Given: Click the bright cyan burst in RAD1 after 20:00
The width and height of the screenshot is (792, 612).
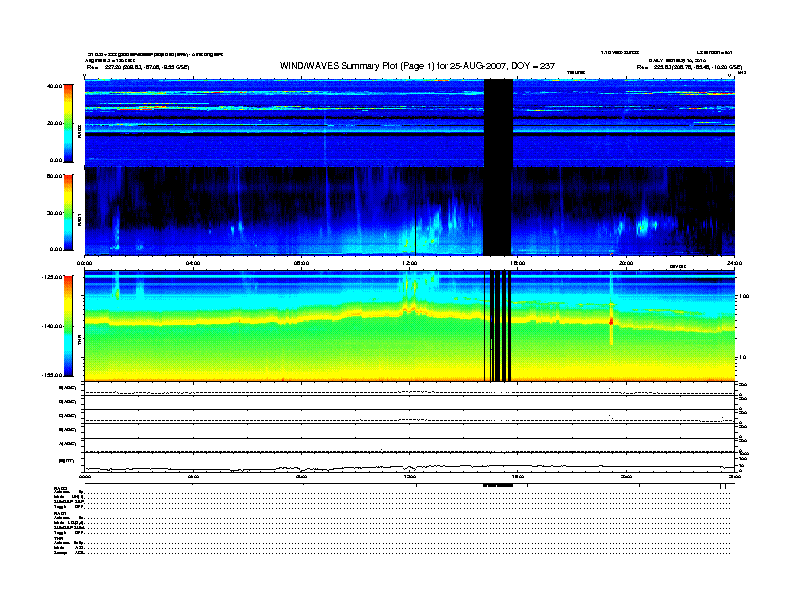Looking at the screenshot, I should pyautogui.click(x=642, y=225).
